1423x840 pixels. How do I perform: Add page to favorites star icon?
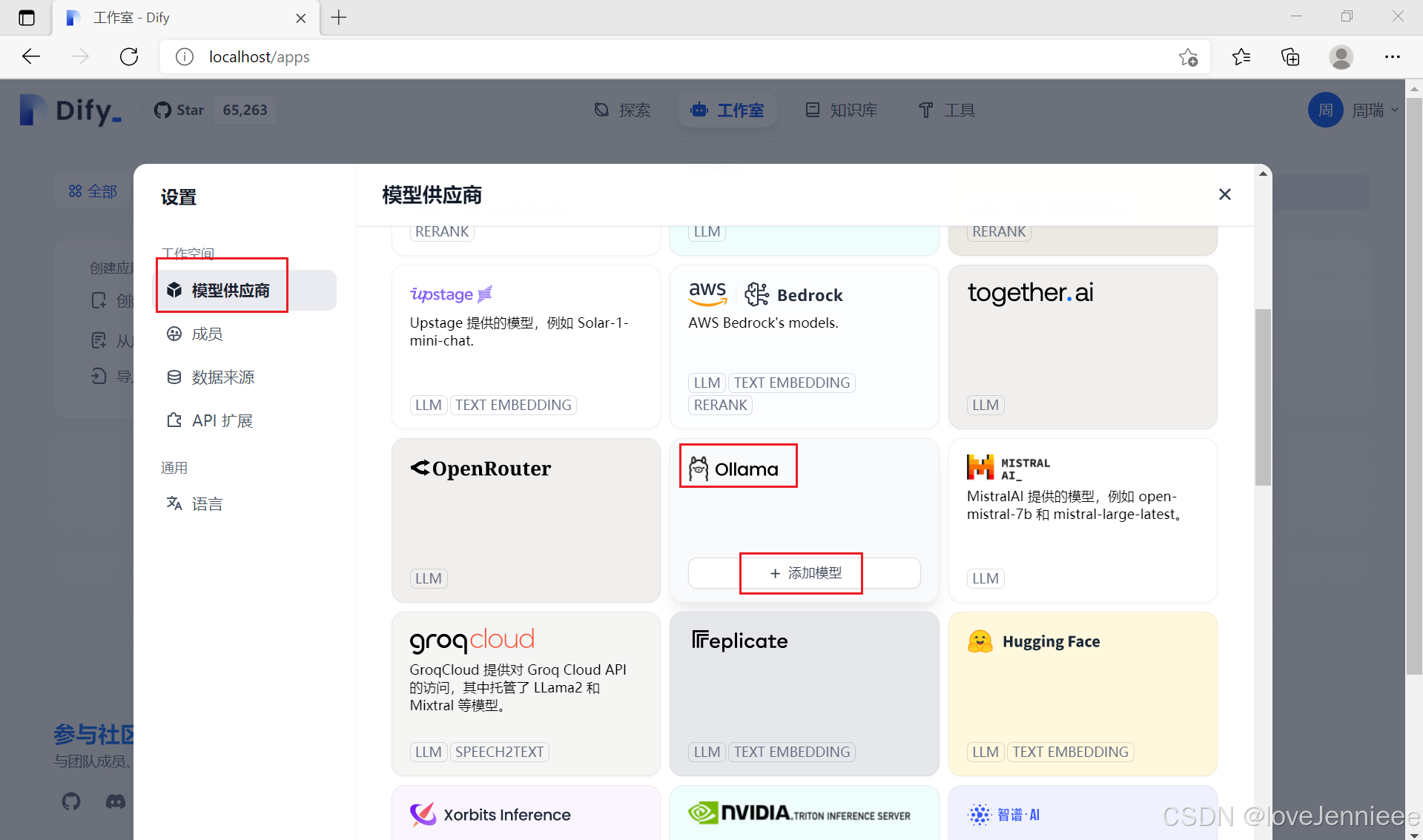tap(1188, 56)
